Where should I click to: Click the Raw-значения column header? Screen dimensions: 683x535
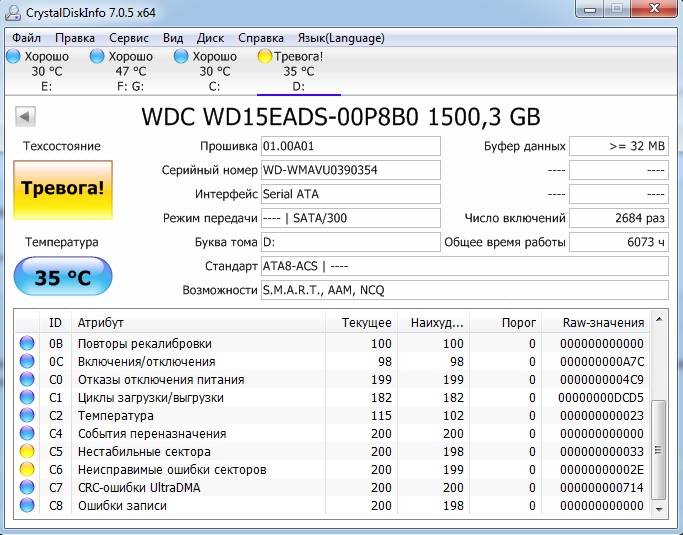pos(595,323)
